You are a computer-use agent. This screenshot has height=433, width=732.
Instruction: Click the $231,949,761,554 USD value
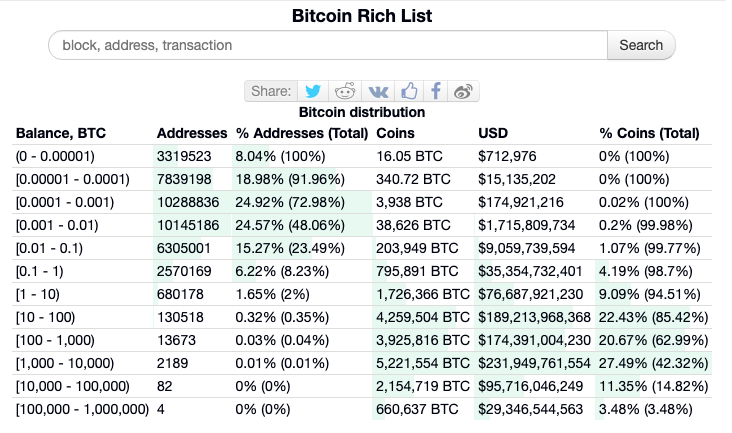pyautogui.click(x=534, y=363)
